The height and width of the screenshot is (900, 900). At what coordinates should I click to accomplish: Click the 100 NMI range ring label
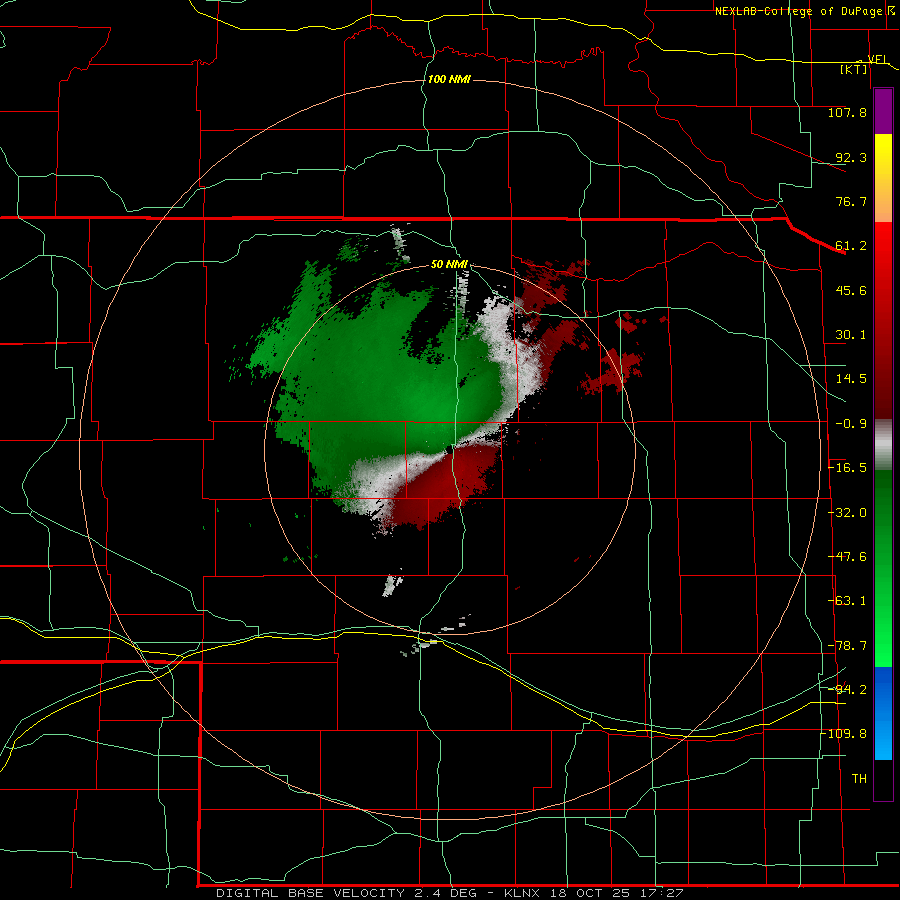(449, 79)
